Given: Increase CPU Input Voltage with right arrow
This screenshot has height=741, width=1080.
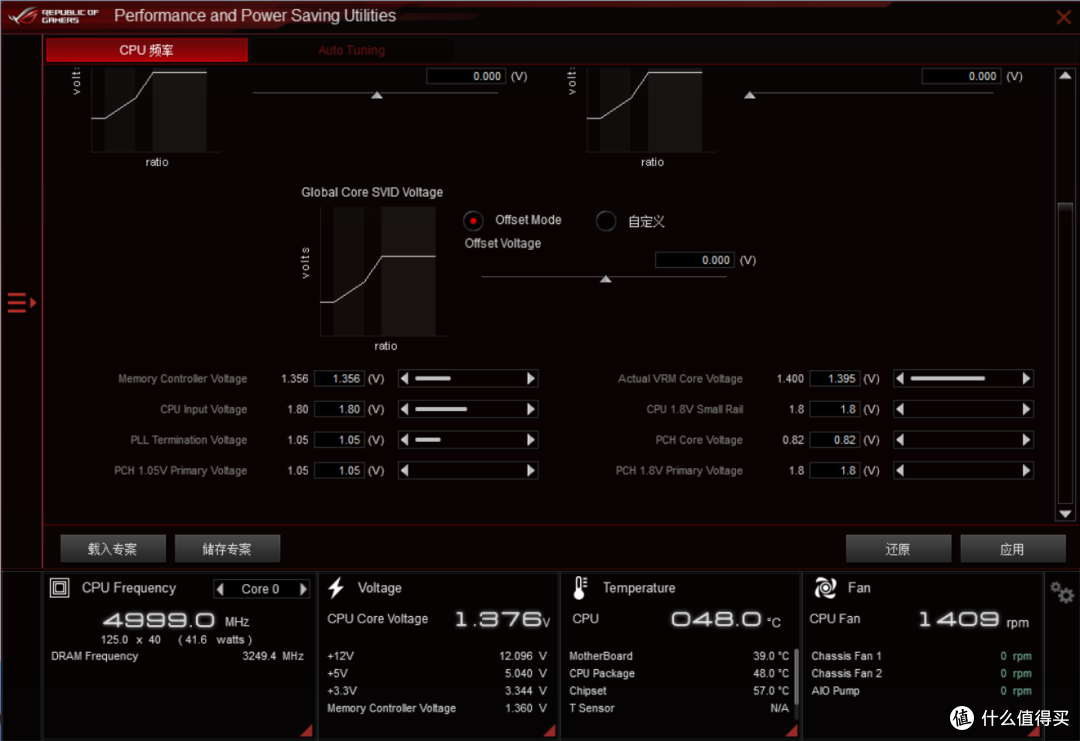Looking at the screenshot, I should click(x=530, y=409).
